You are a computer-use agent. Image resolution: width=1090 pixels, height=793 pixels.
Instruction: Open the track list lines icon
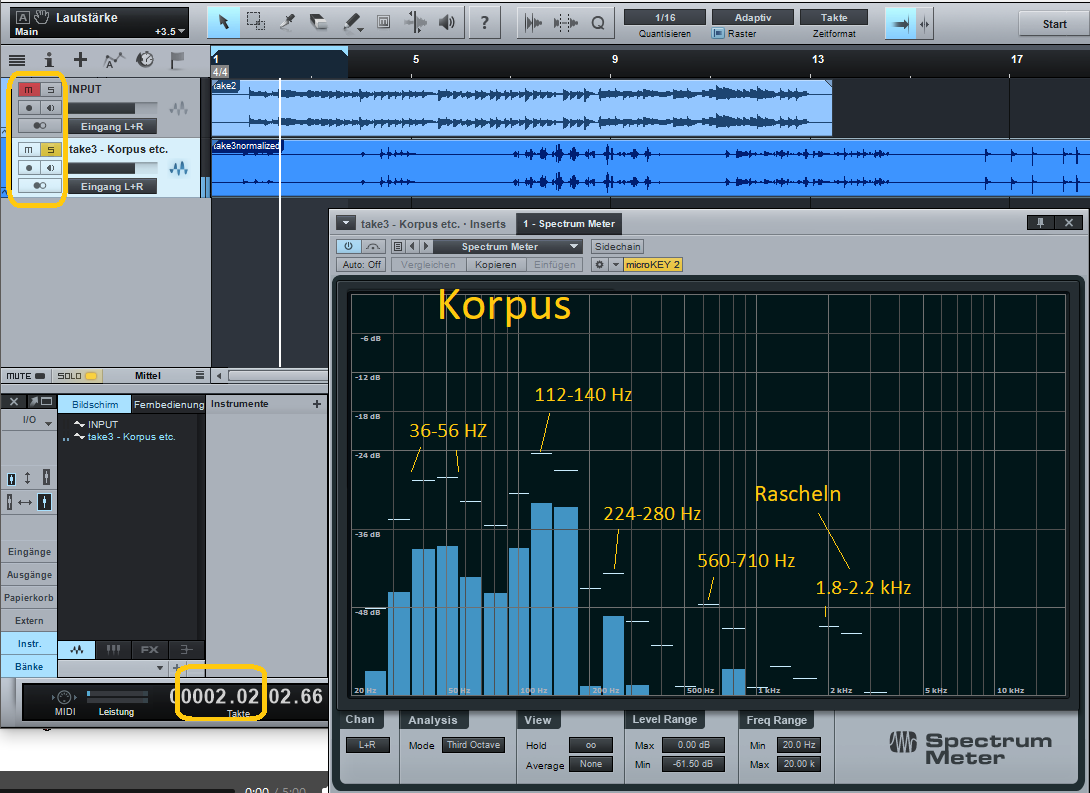(17, 60)
